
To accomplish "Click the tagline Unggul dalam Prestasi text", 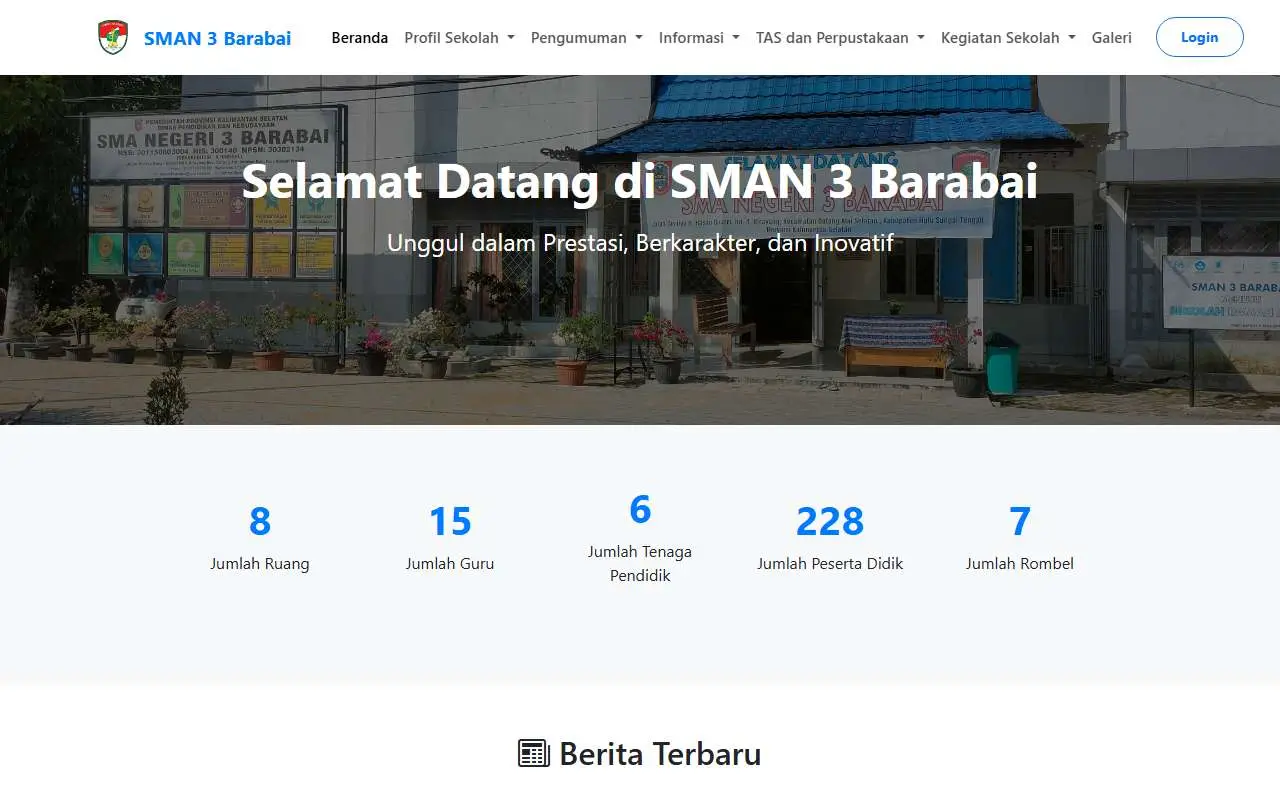I will (640, 243).
